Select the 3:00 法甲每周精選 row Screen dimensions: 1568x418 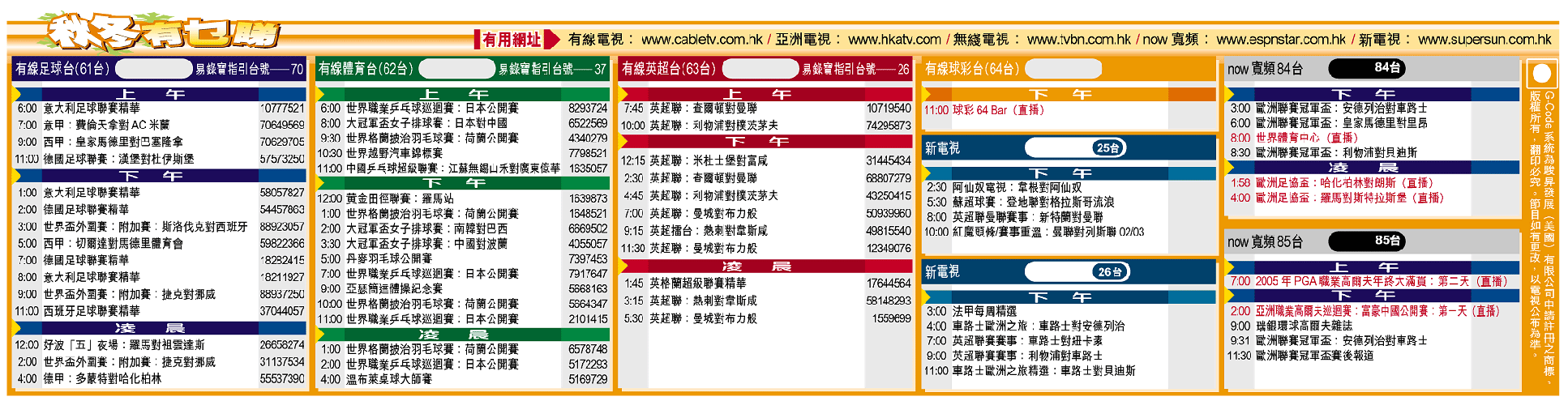(x=1069, y=311)
